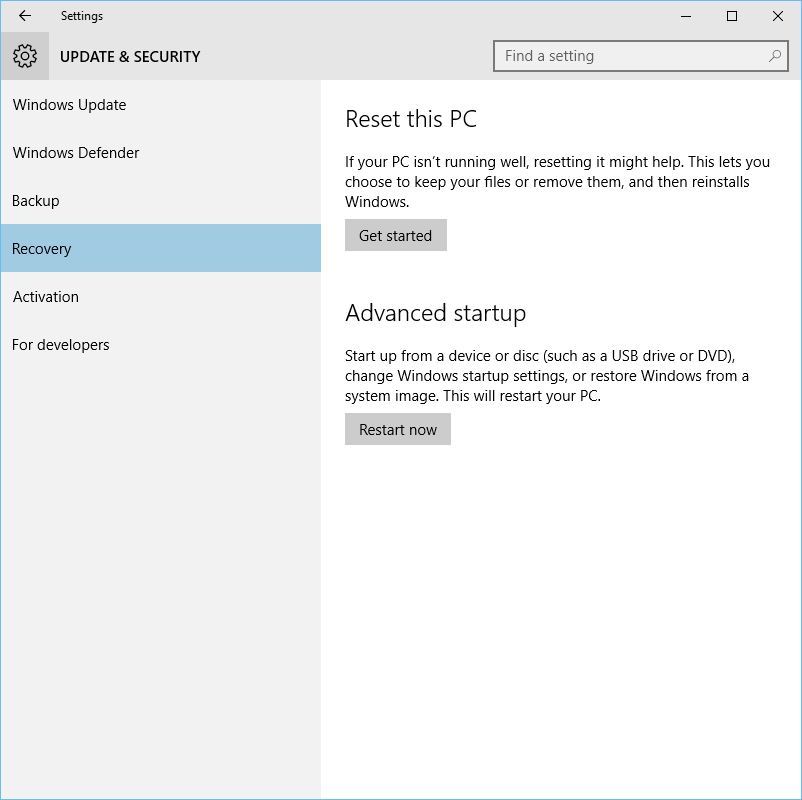This screenshot has width=802, height=800.
Task: Open Settings home via the gear icon
Action: pos(25,56)
